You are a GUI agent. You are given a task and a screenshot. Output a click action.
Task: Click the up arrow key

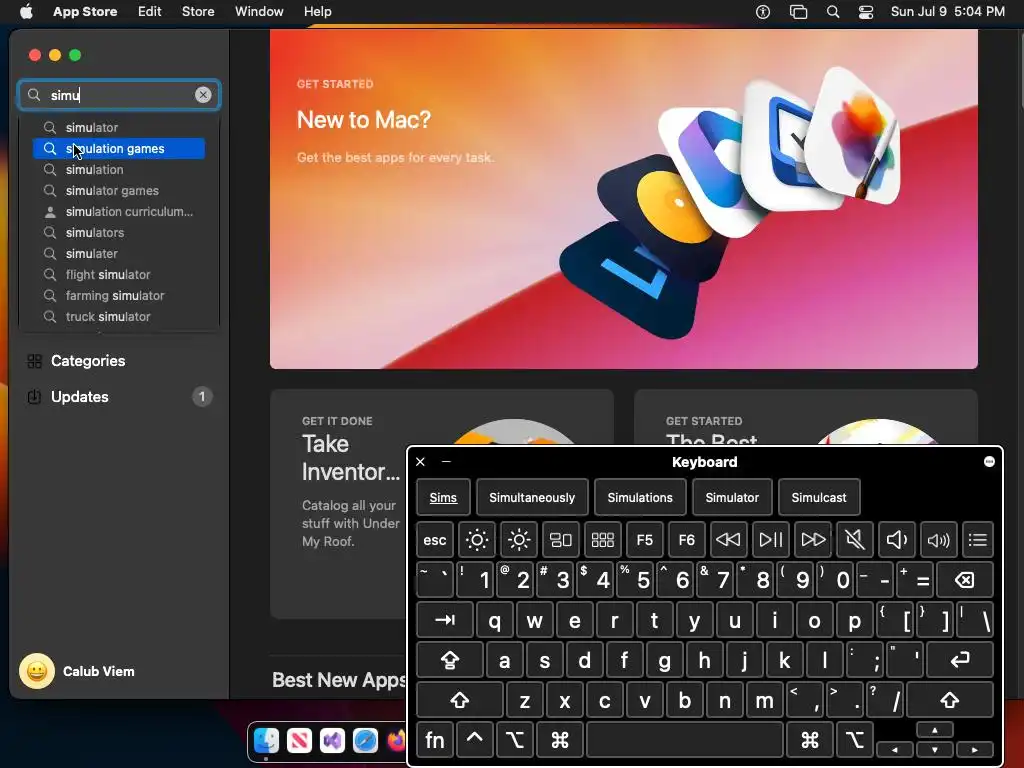(935, 730)
